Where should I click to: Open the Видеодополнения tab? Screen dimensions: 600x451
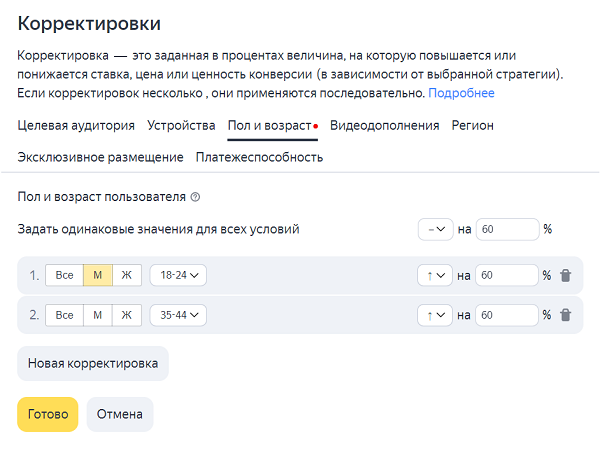385,125
